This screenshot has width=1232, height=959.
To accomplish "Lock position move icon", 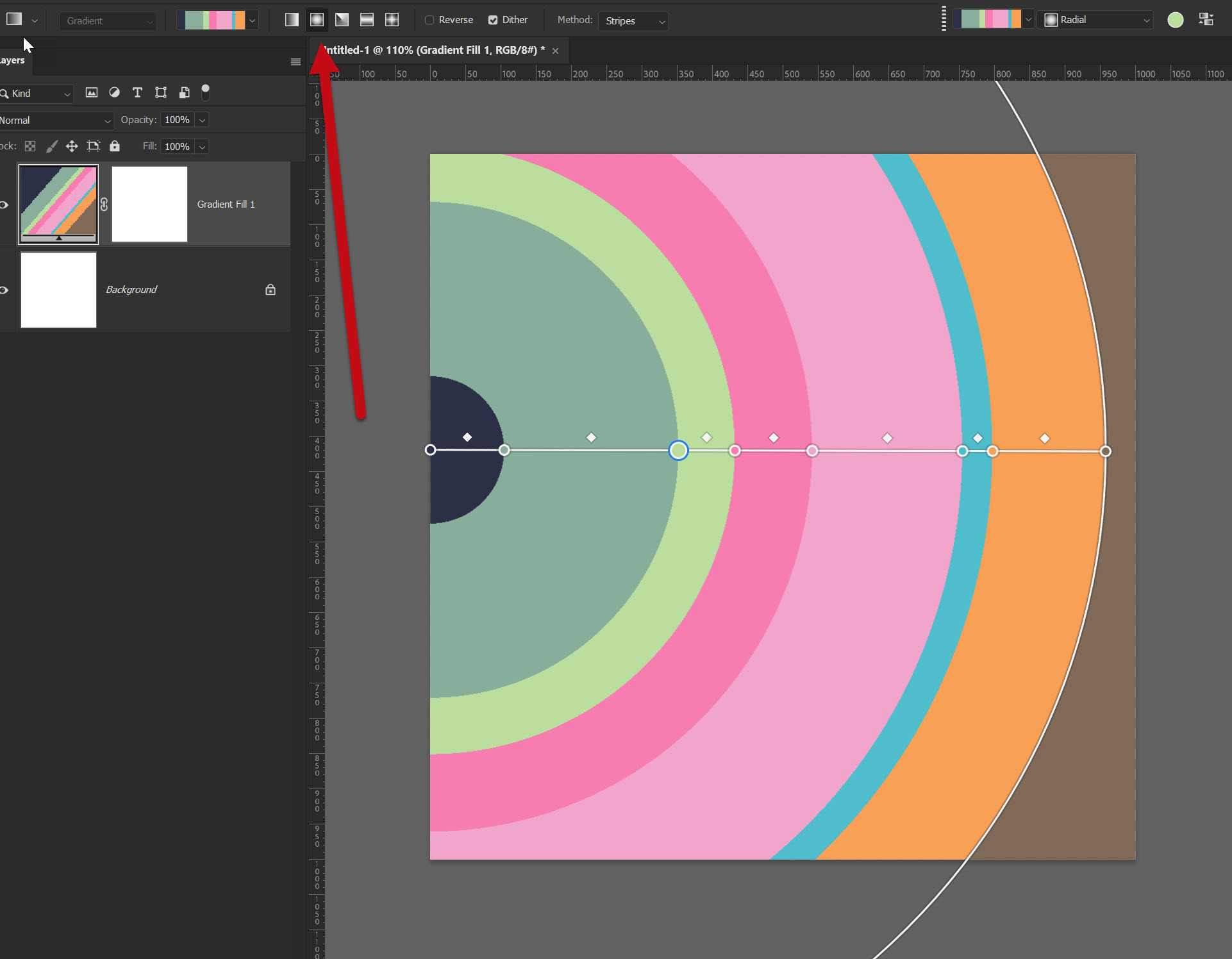I will click(72, 146).
